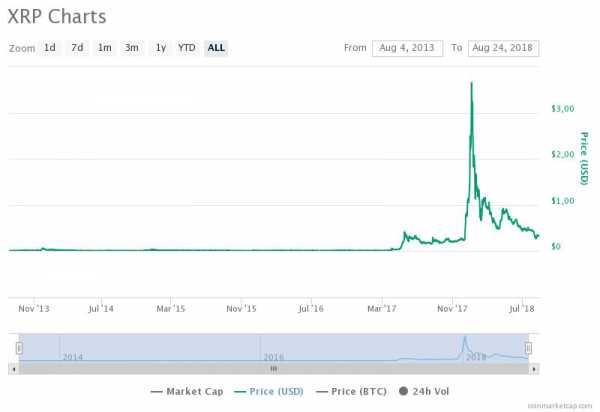600x412 pixels.
Task: Click the 2018 marker in the navigator
Action: (476, 357)
